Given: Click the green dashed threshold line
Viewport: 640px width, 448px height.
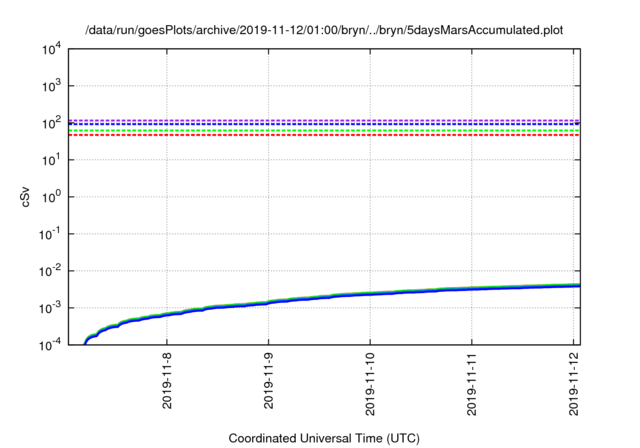Looking at the screenshot, I should coord(324,131).
